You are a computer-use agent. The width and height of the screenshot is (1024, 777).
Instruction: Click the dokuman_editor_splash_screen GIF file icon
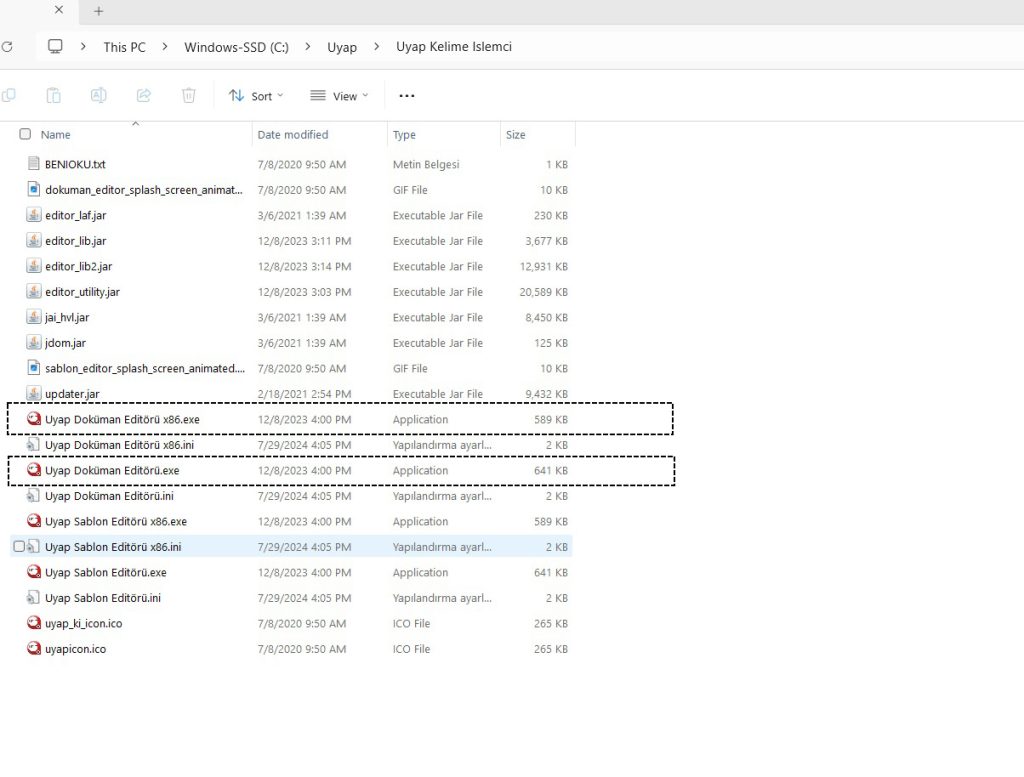[x=34, y=189]
